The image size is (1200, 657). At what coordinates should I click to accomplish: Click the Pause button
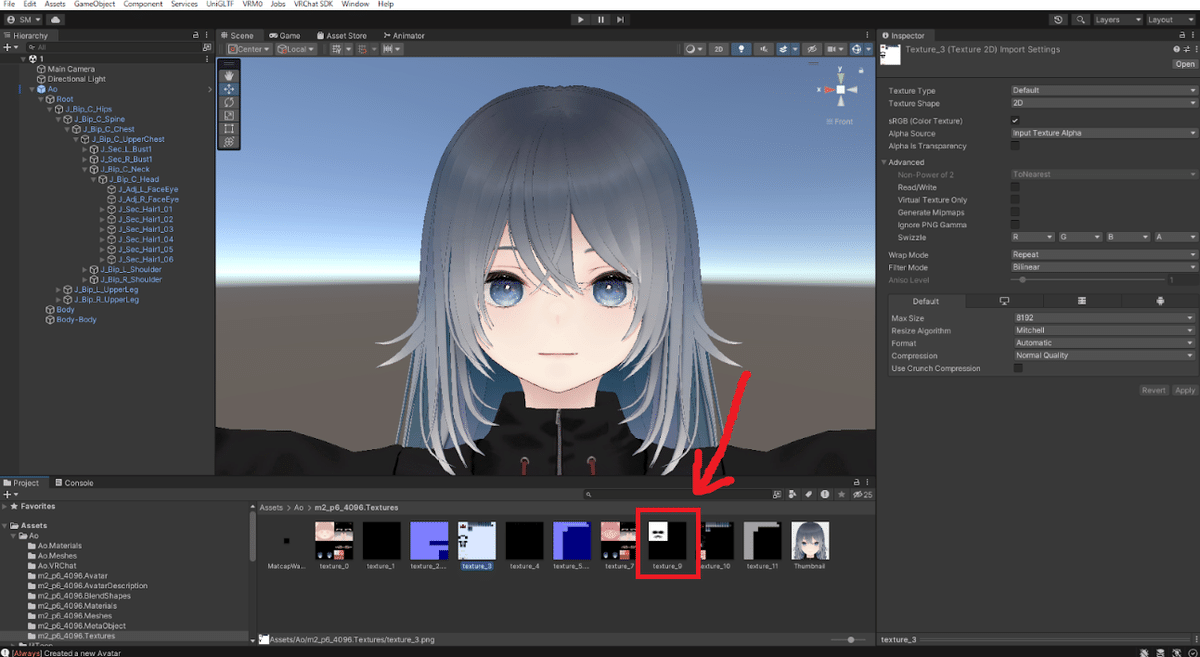tap(601, 19)
